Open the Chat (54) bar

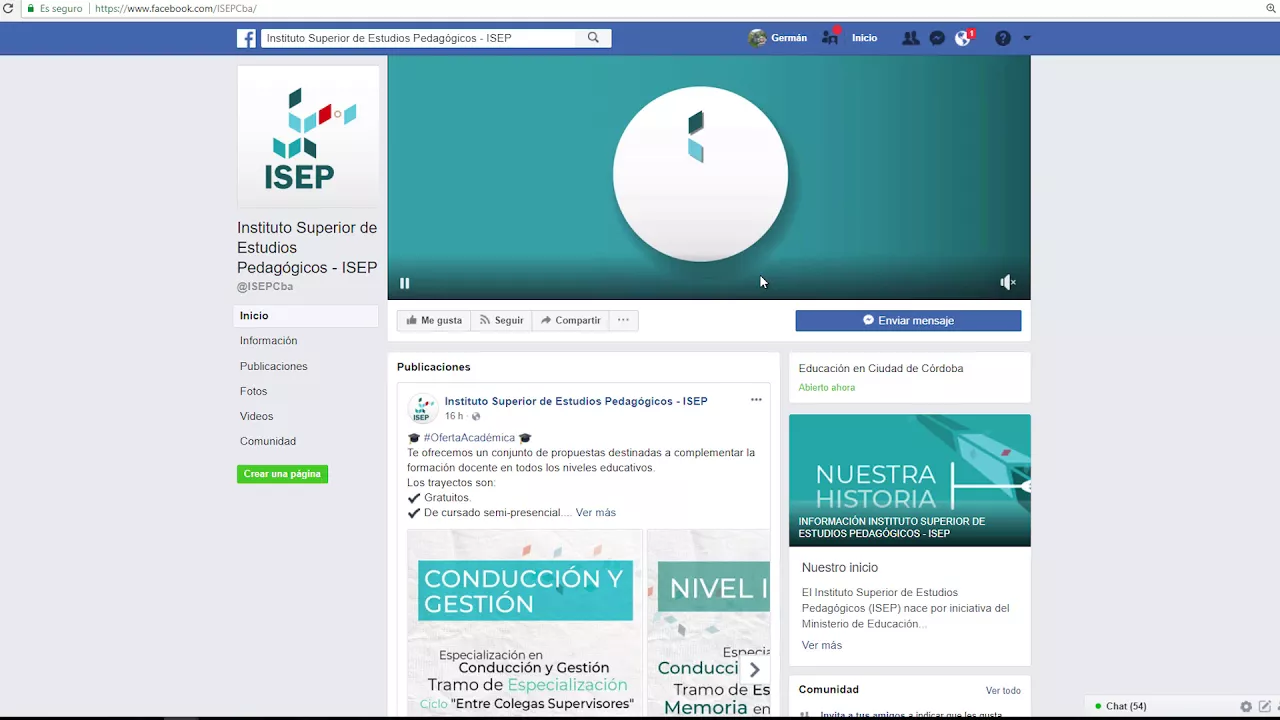1126,706
